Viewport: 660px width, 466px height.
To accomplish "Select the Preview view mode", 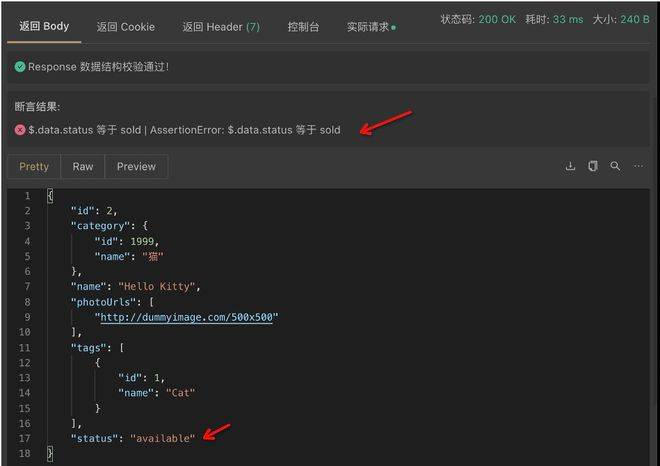I will pyautogui.click(x=136, y=167).
